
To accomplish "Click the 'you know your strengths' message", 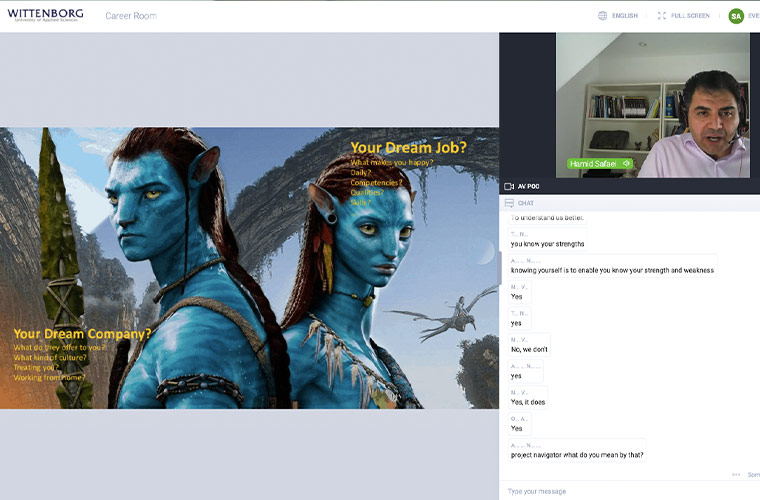I will tap(548, 240).
